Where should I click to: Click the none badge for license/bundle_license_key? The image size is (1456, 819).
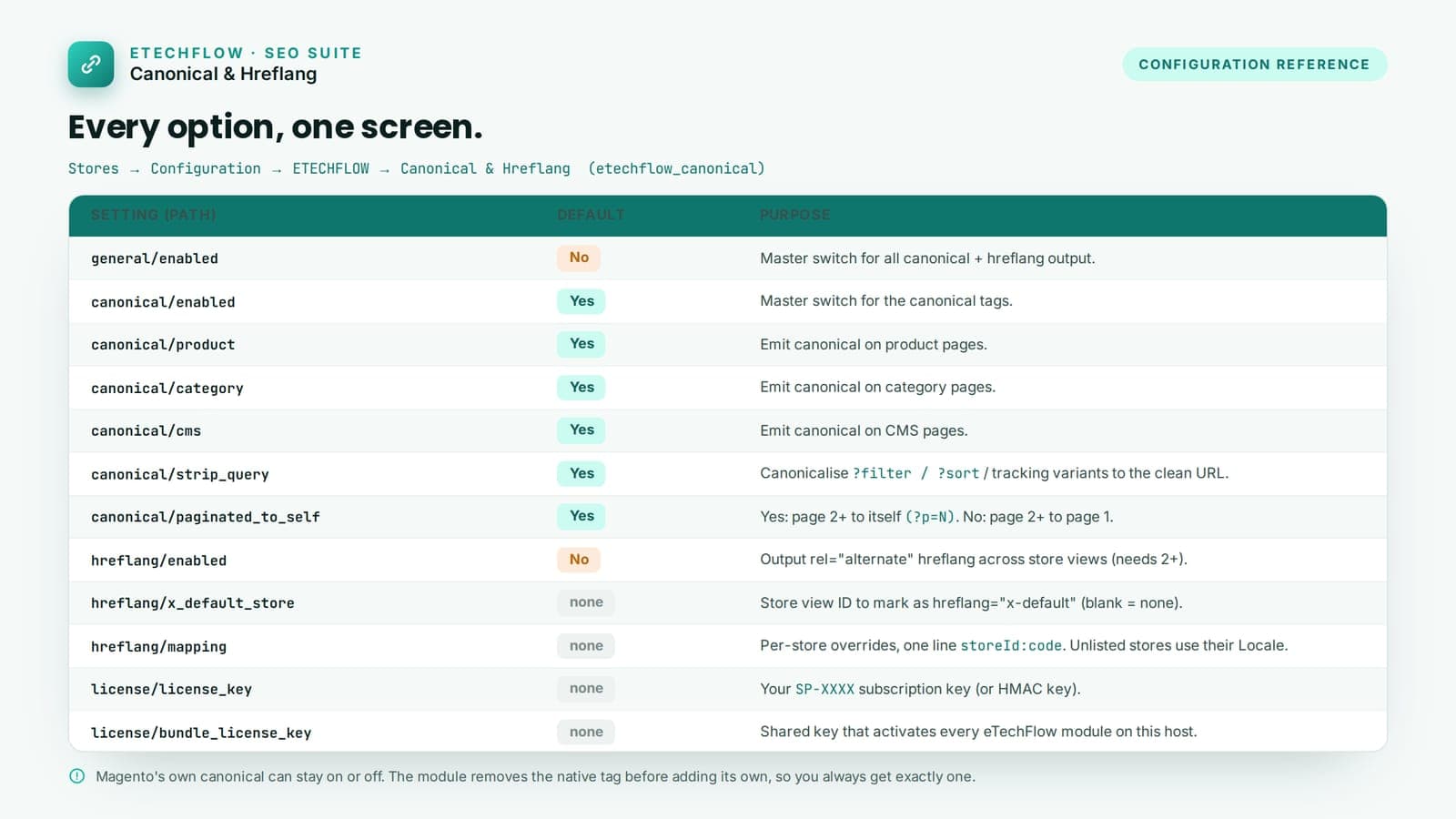click(586, 732)
